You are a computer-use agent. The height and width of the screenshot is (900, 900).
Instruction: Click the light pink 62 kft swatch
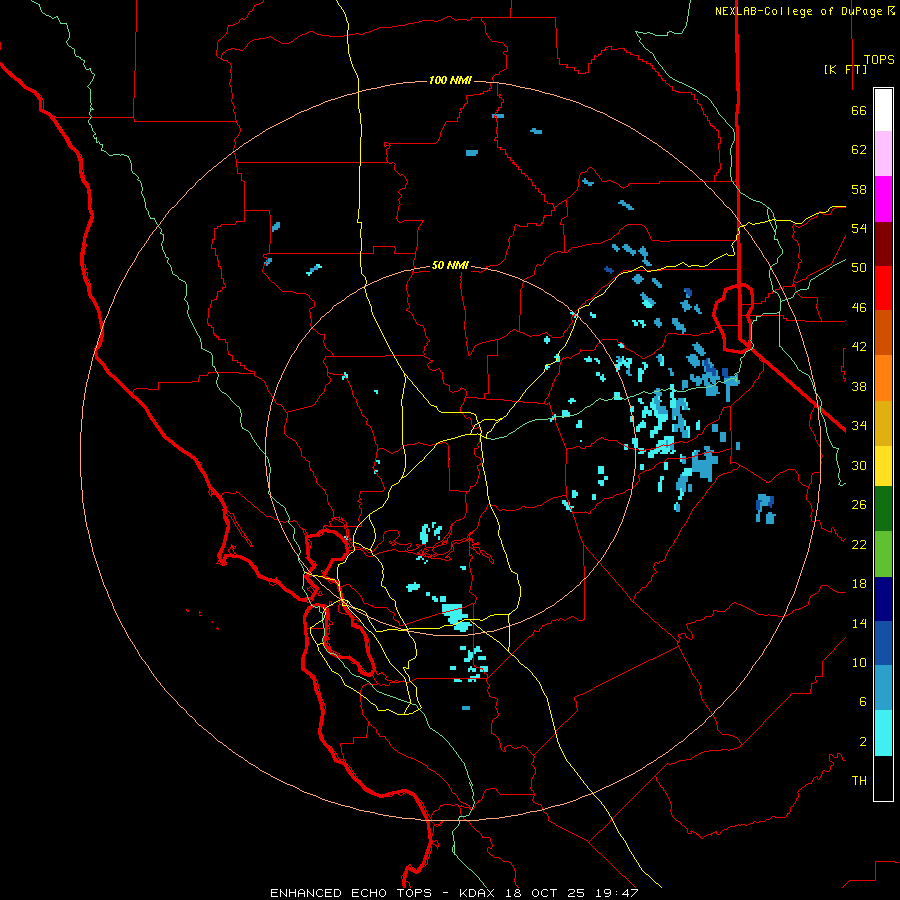pyautogui.click(x=883, y=153)
